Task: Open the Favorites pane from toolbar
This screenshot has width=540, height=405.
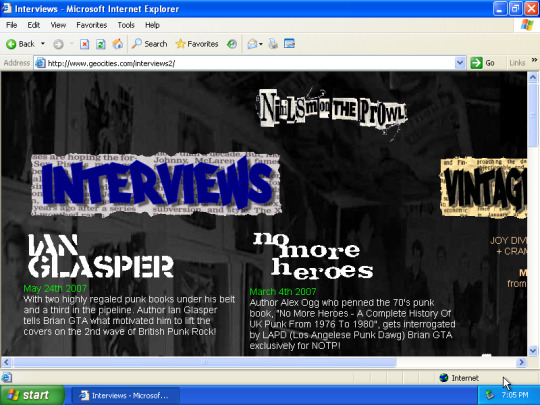Action: pyautogui.click(x=197, y=44)
